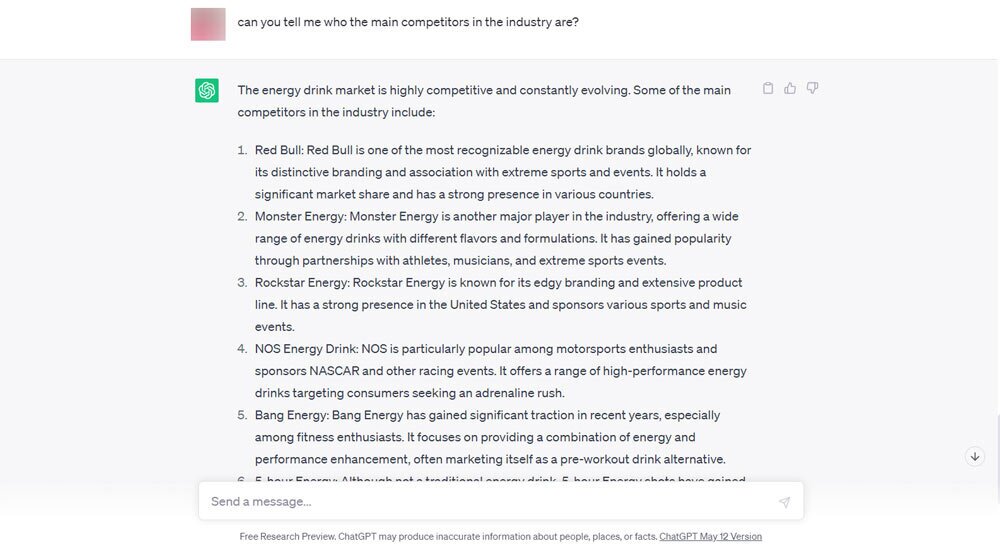Click the user question about main competitors

pos(408,22)
